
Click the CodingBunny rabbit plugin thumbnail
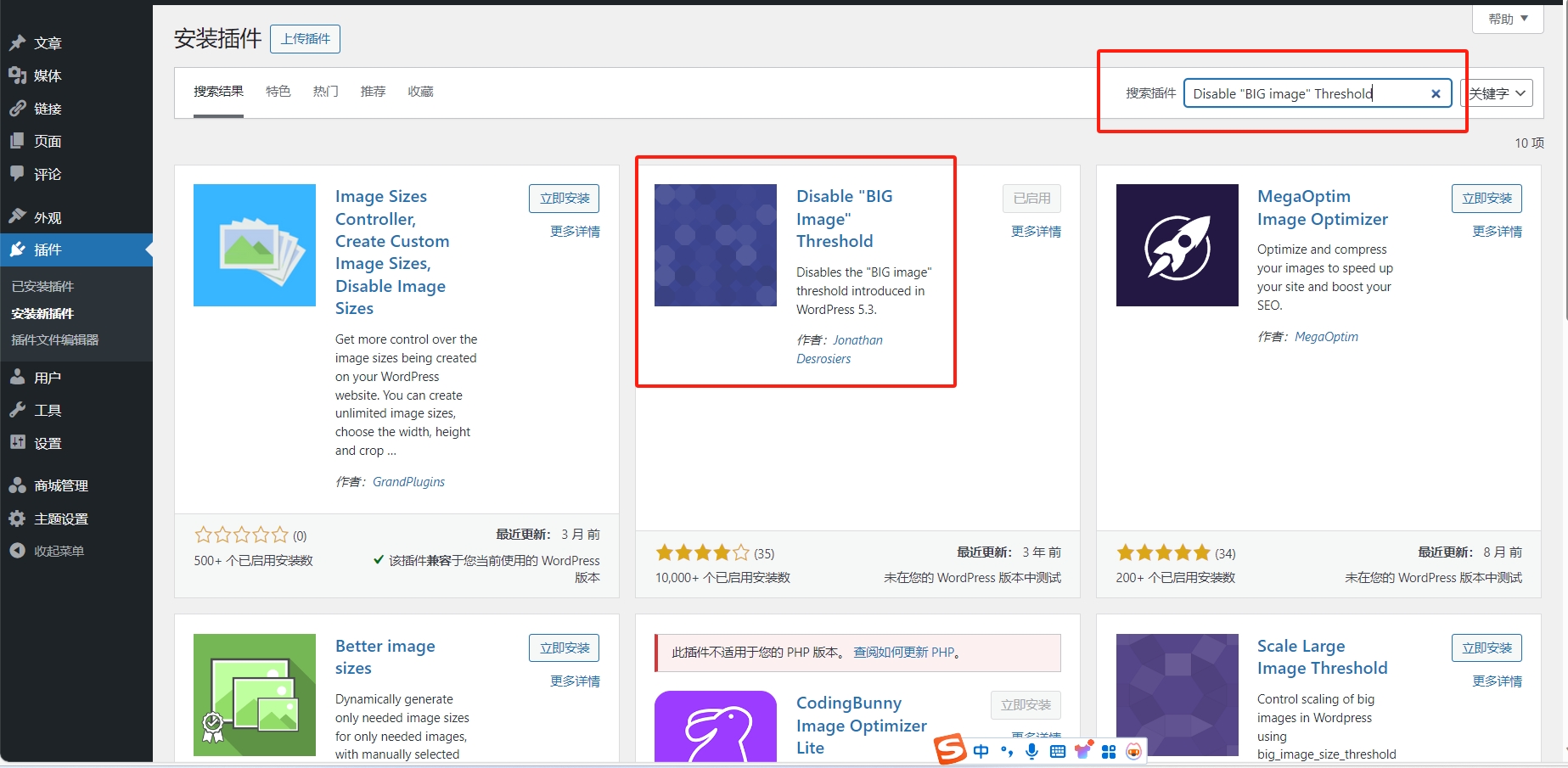coord(716,726)
